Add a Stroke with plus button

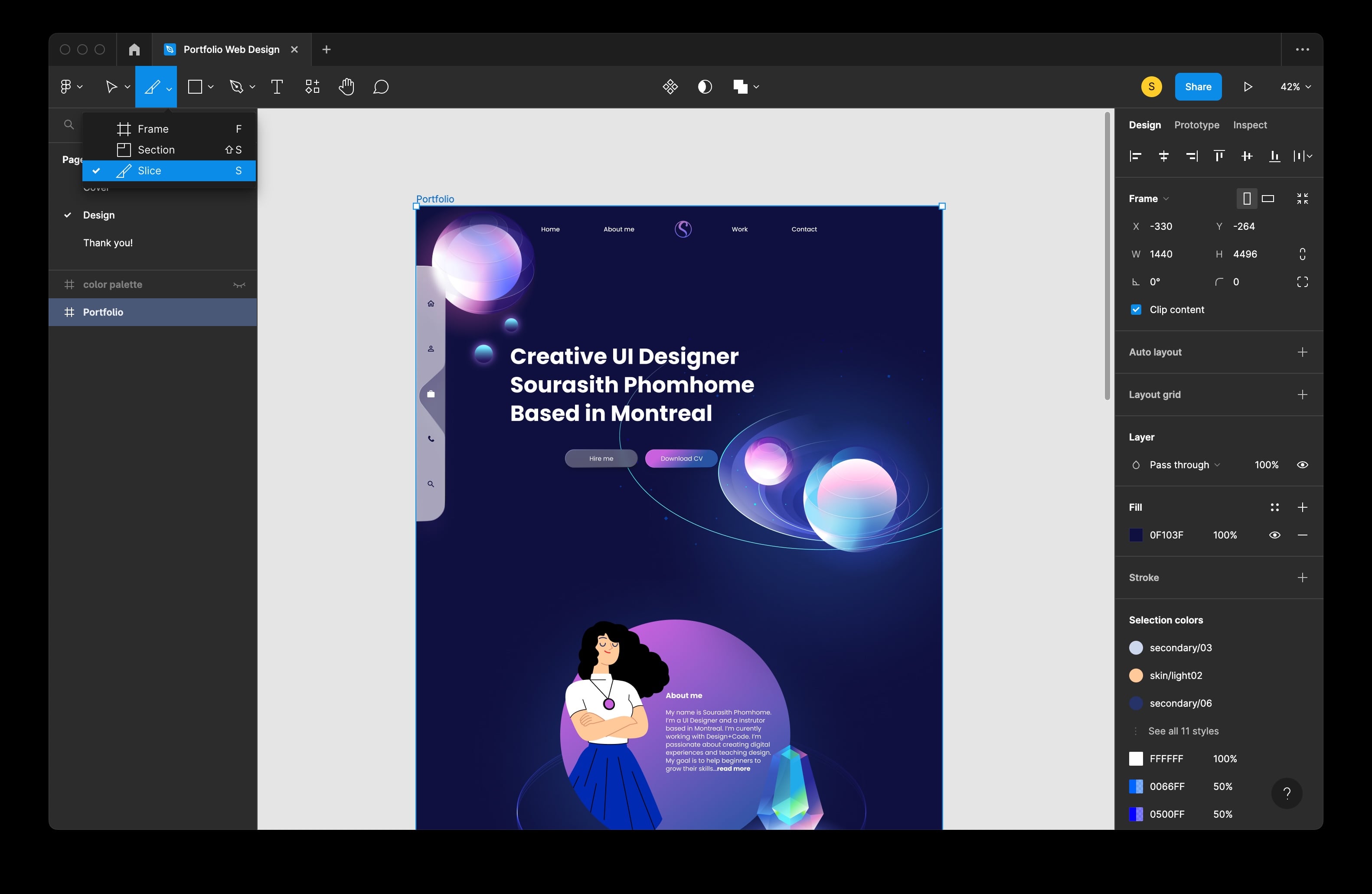(1302, 577)
